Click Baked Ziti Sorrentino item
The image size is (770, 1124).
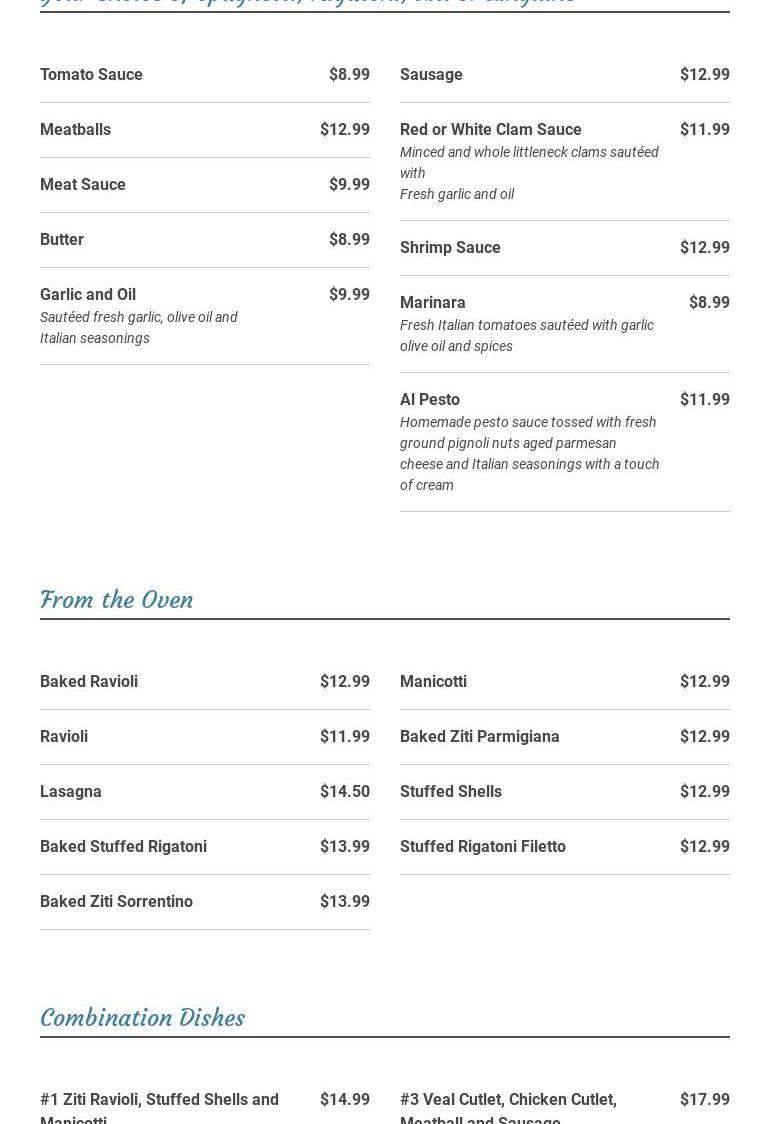pyautogui.click(x=116, y=902)
